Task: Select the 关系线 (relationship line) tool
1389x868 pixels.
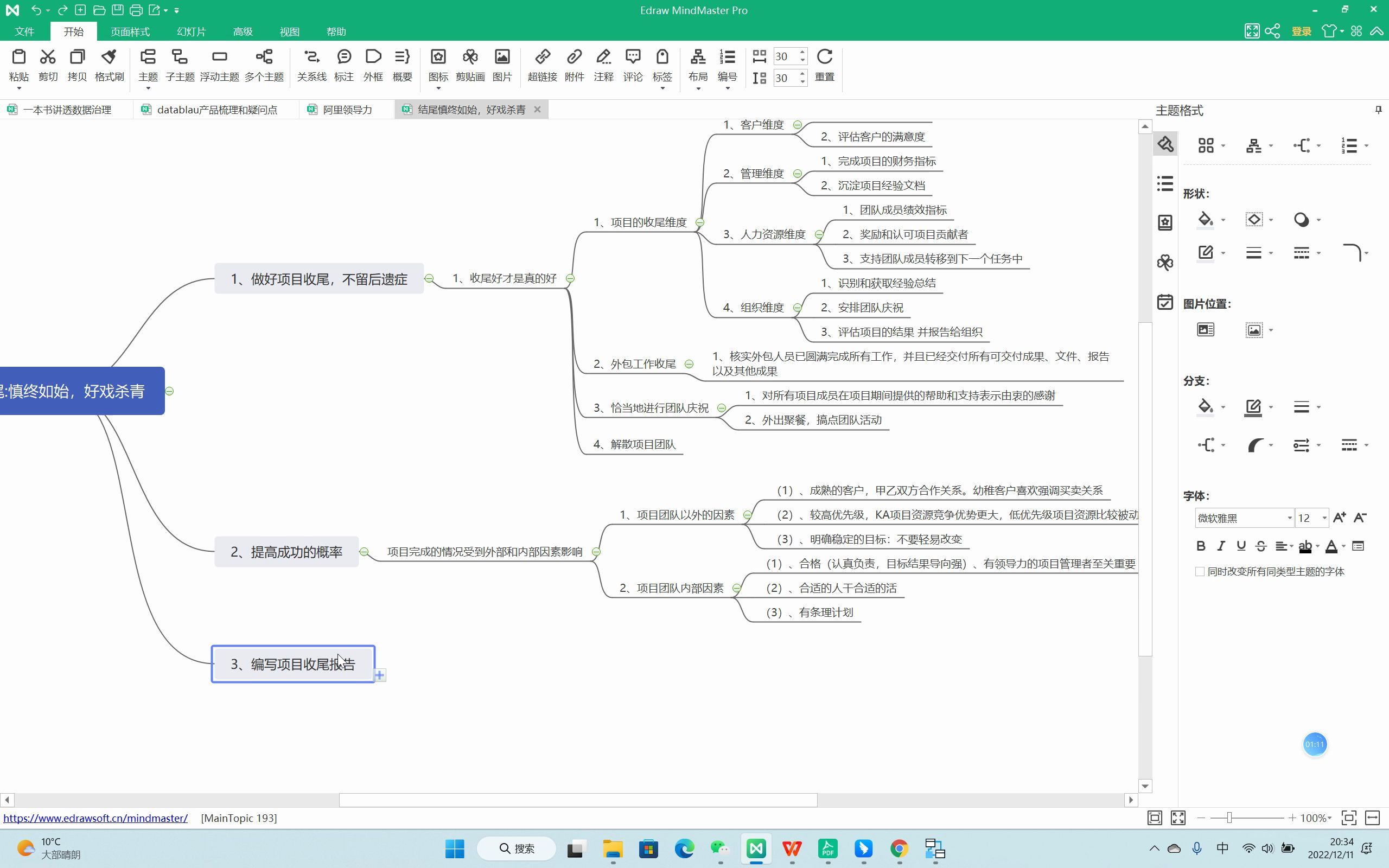Action: tap(310, 64)
